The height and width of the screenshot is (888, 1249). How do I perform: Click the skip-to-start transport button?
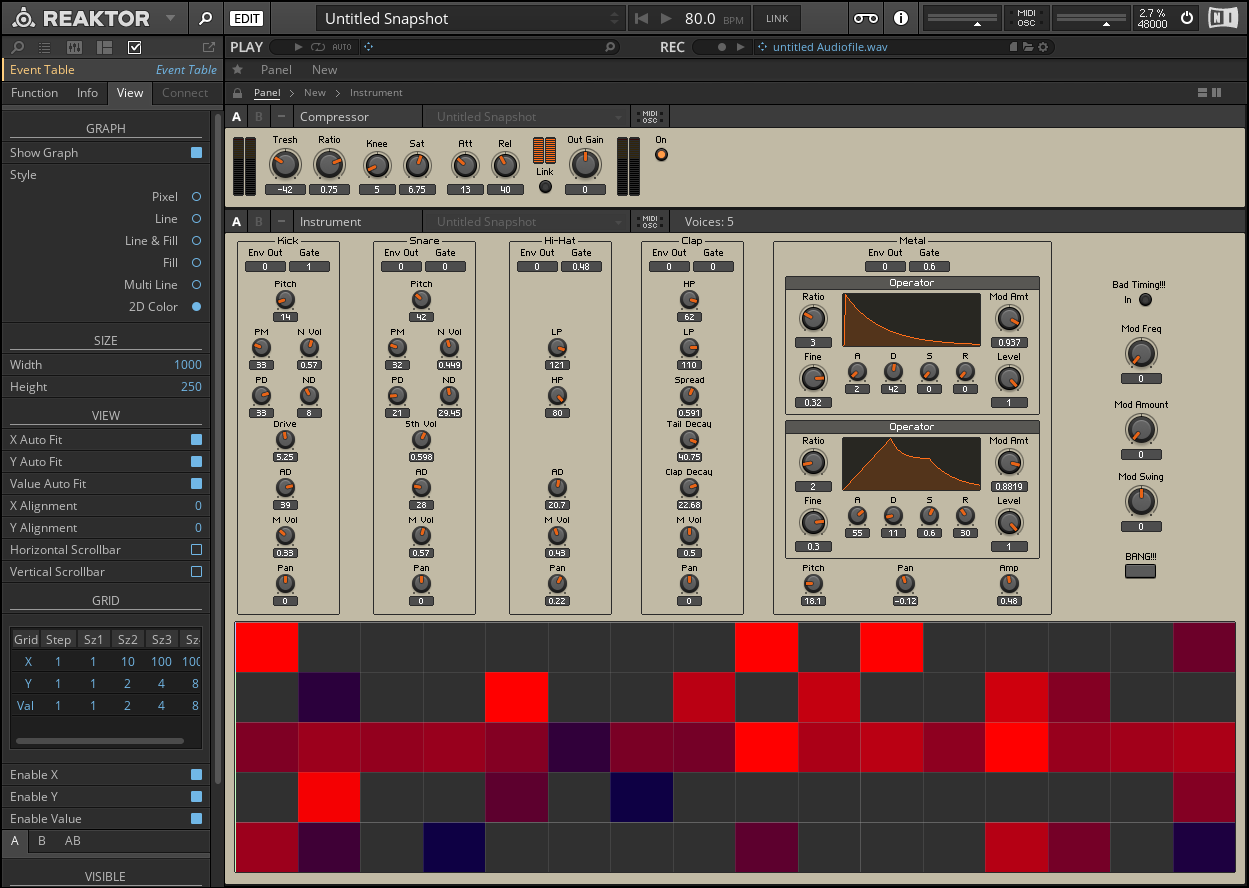pyautogui.click(x=641, y=18)
